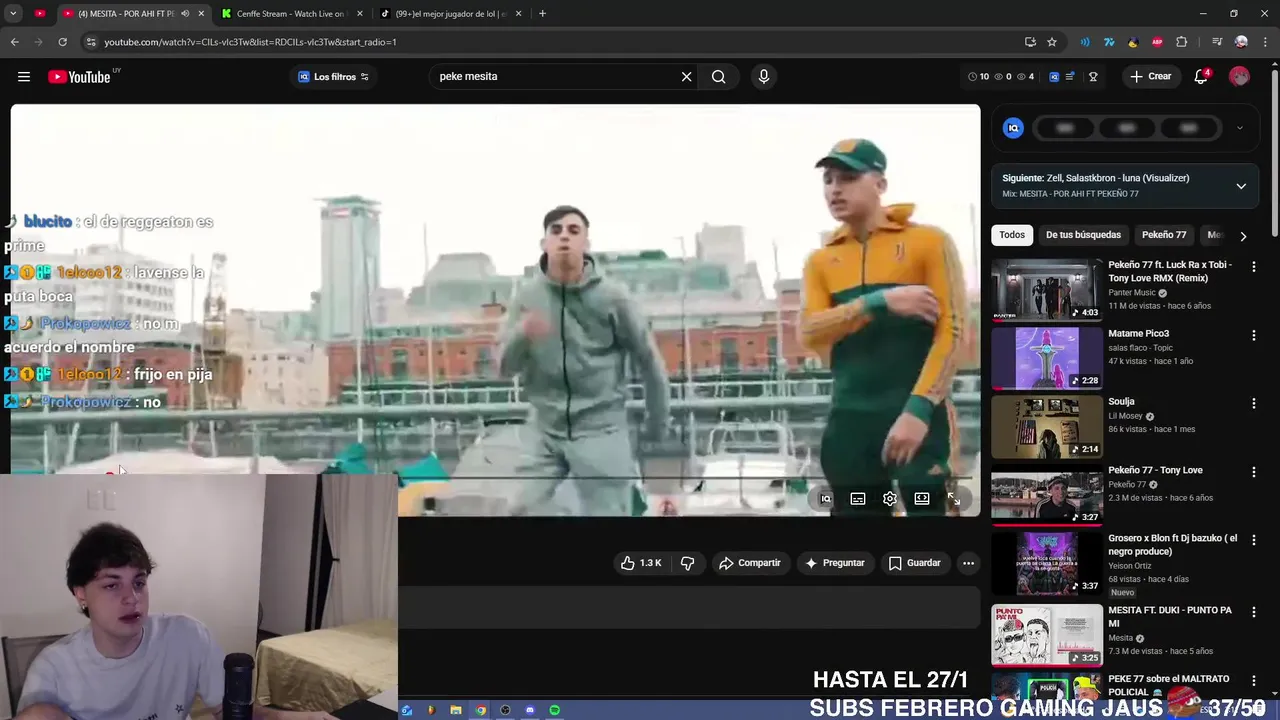Image resolution: width=1280 pixels, height=720 pixels.
Task: Open player settings gear
Action: 890,499
